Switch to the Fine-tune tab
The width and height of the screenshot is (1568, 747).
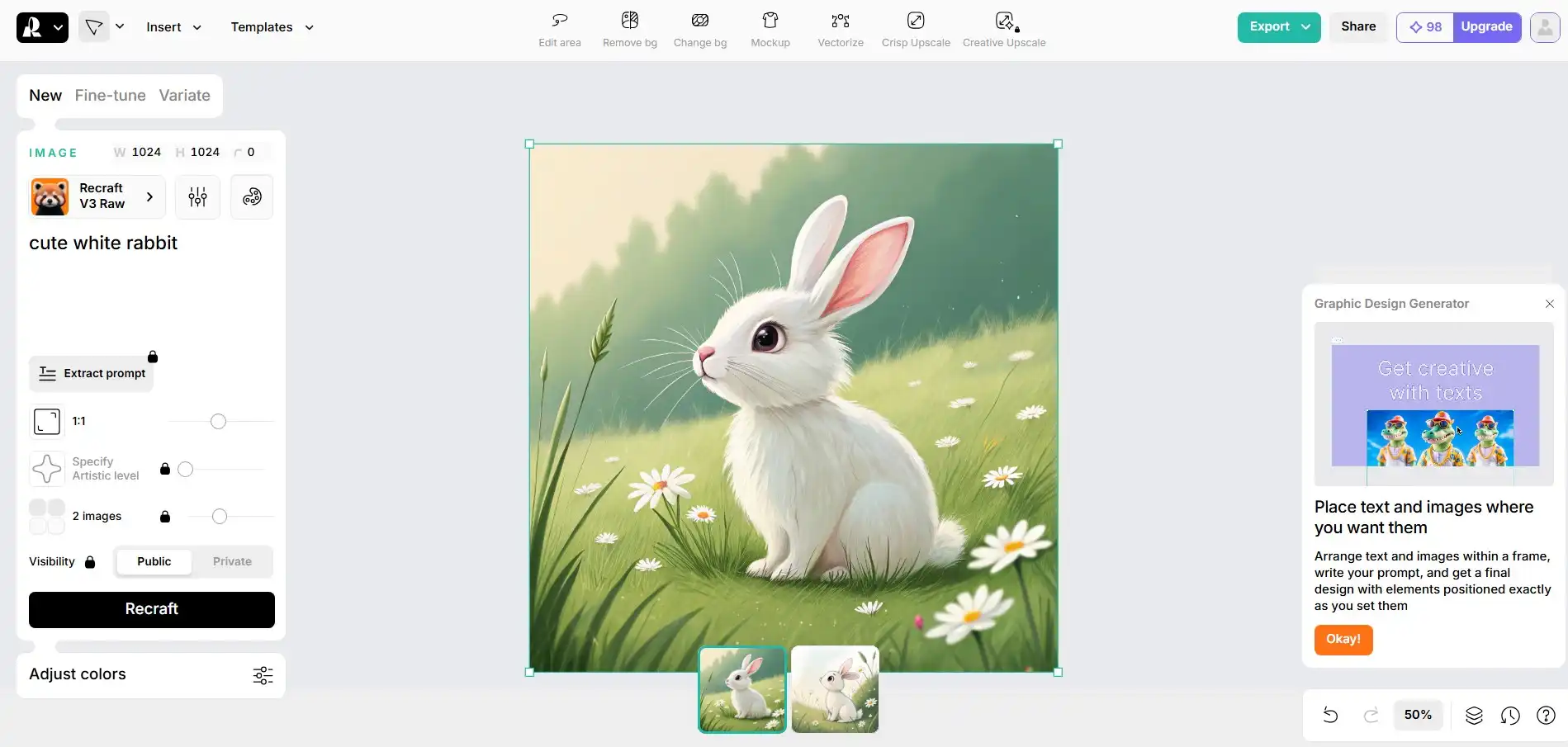(x=110, y=95)
